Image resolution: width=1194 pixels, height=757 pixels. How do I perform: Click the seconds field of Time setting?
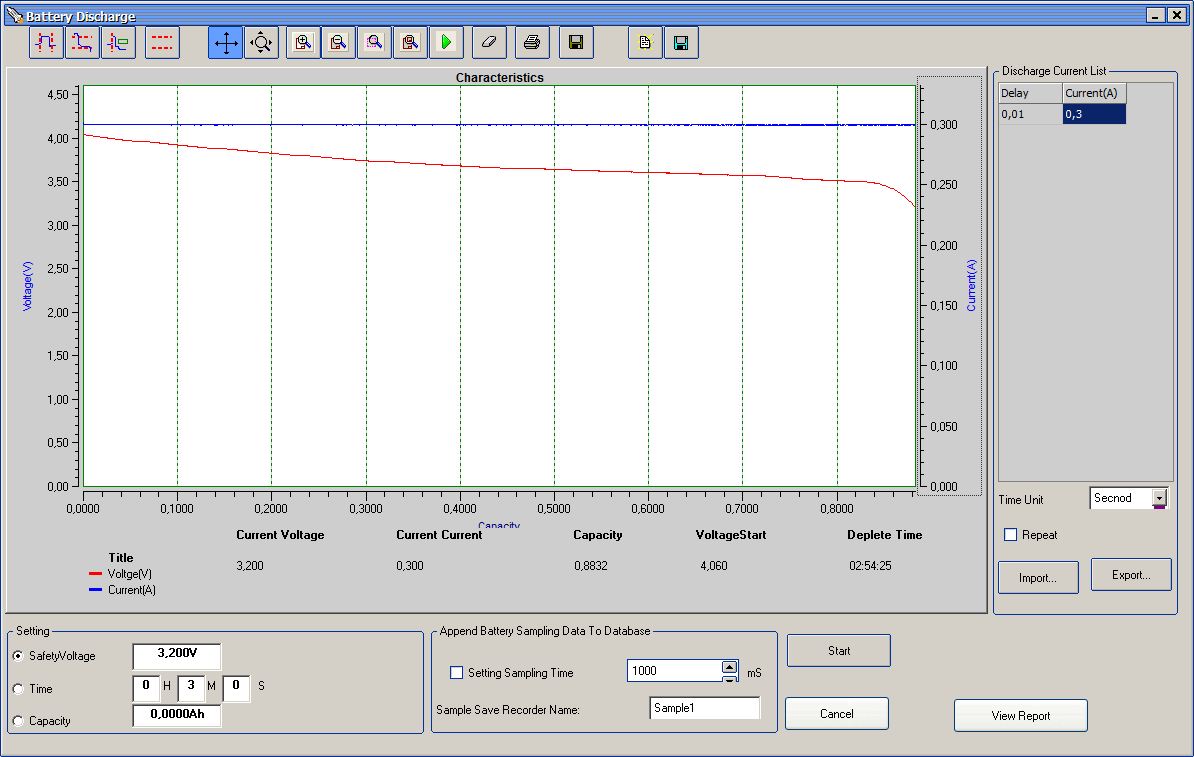[x=236, y=686]
